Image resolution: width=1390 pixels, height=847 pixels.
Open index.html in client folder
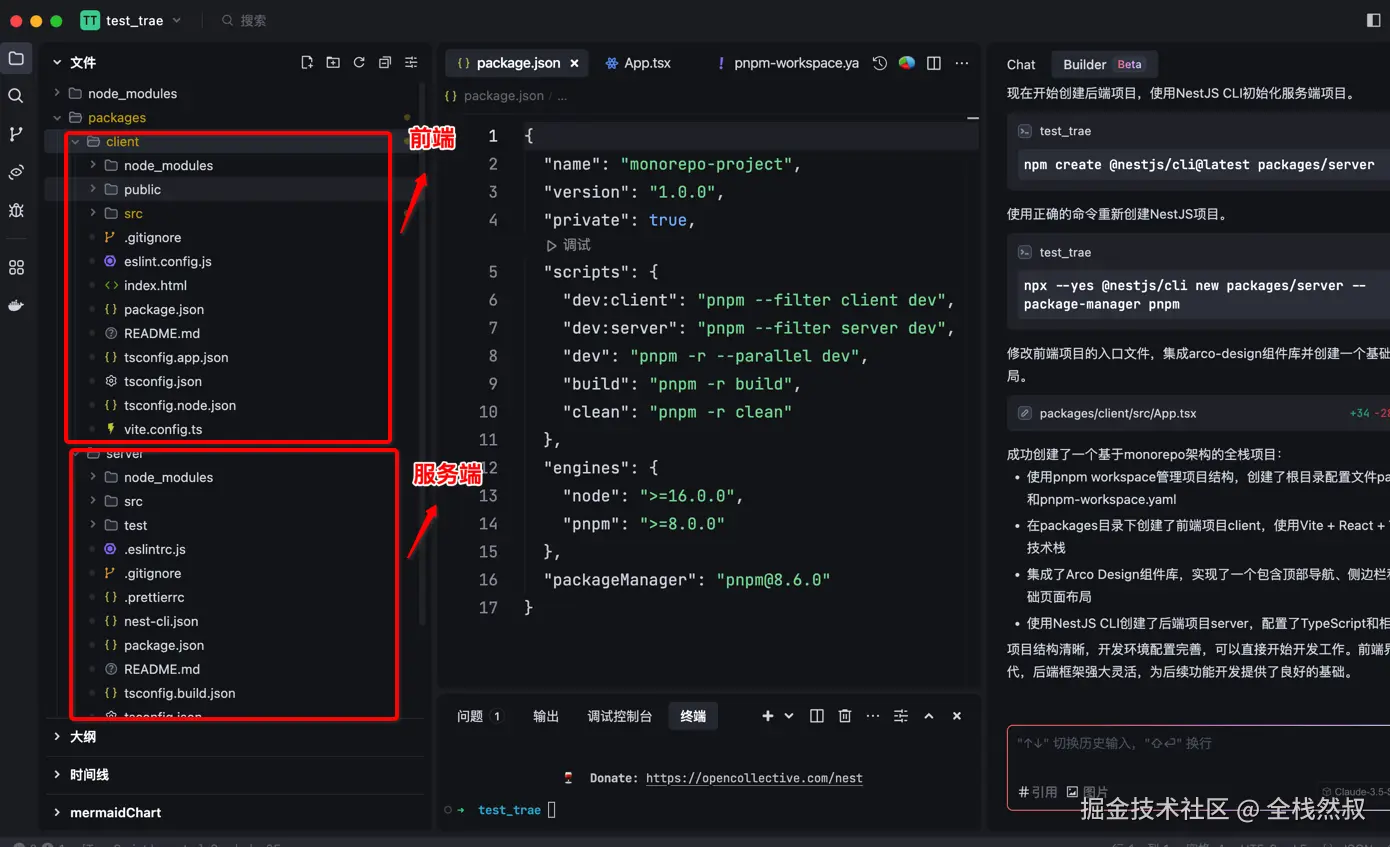pos(155,285)
